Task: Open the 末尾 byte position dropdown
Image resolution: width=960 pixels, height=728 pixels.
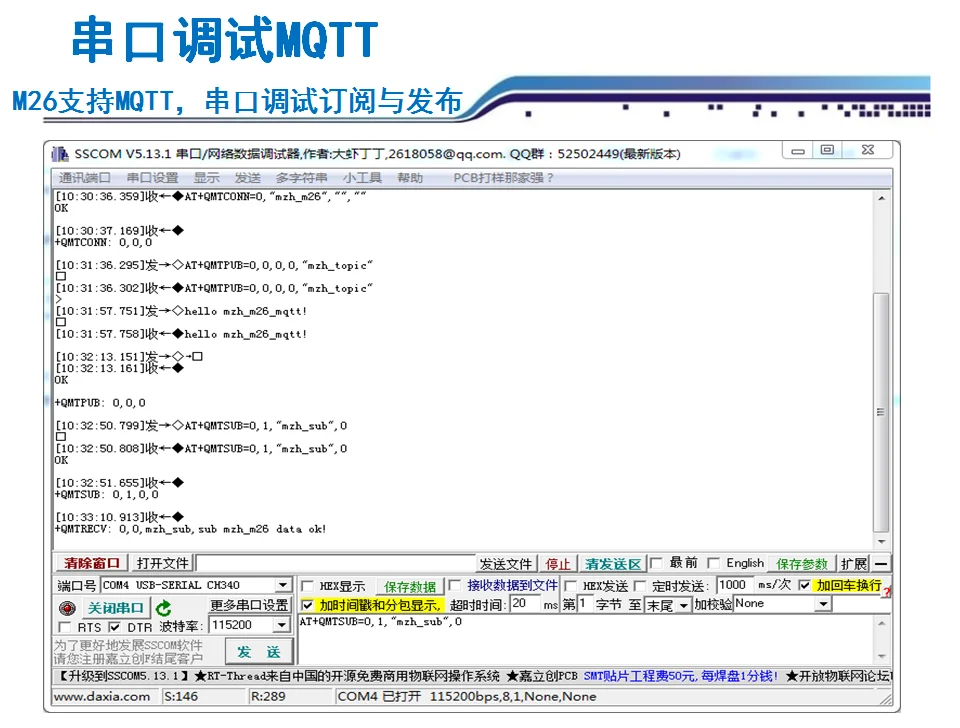Action: click(x=683, y=606)
